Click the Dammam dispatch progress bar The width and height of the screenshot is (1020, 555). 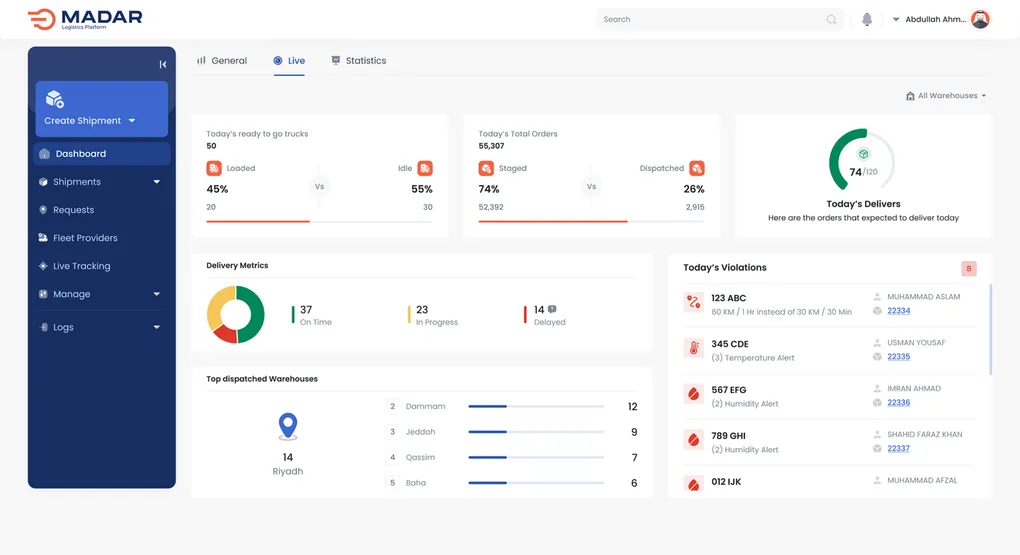535,407
